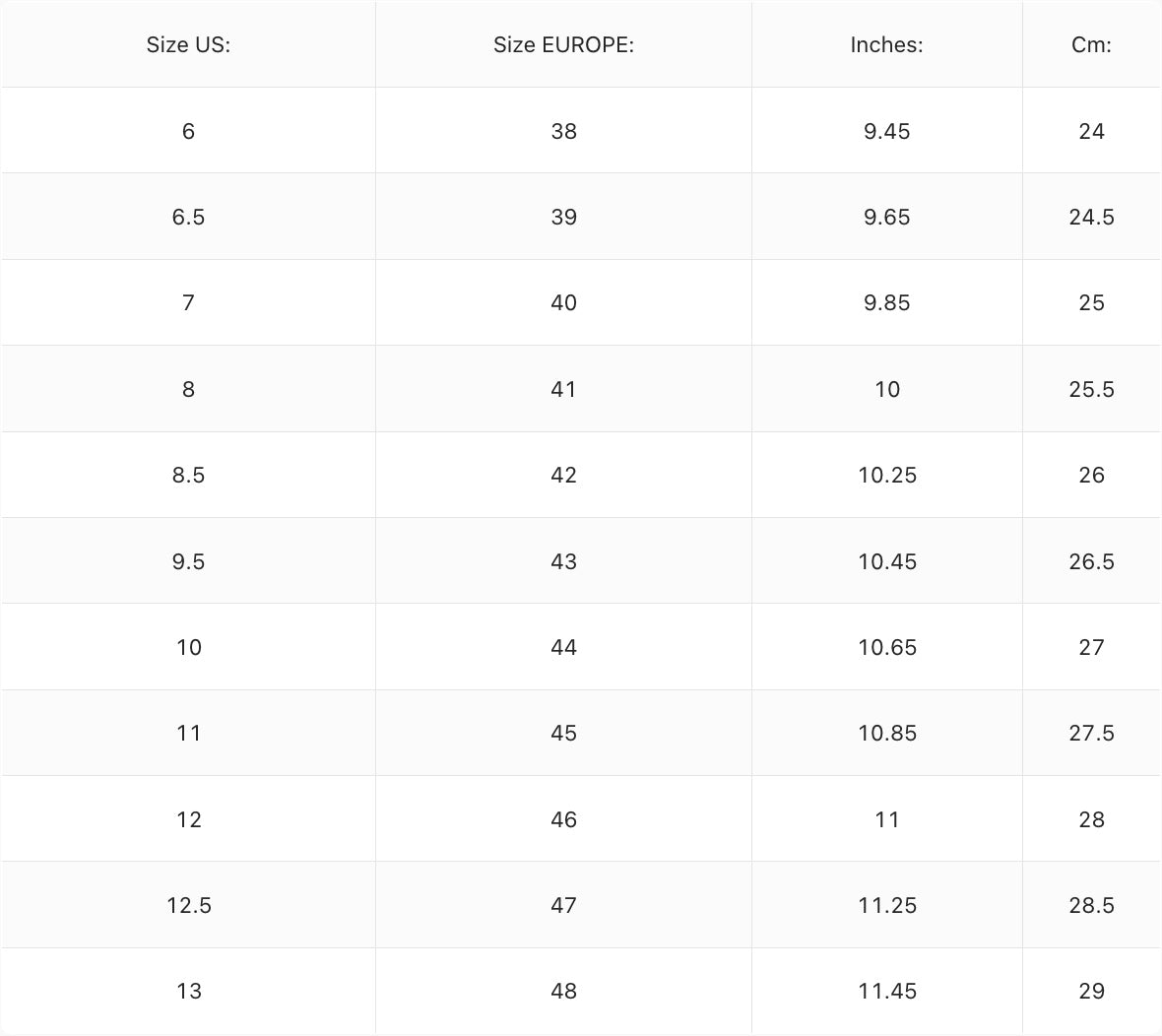Click Europe size 44 cell
The height and width of the screenshot is (1036, 1162).
(x=563, y=647)
